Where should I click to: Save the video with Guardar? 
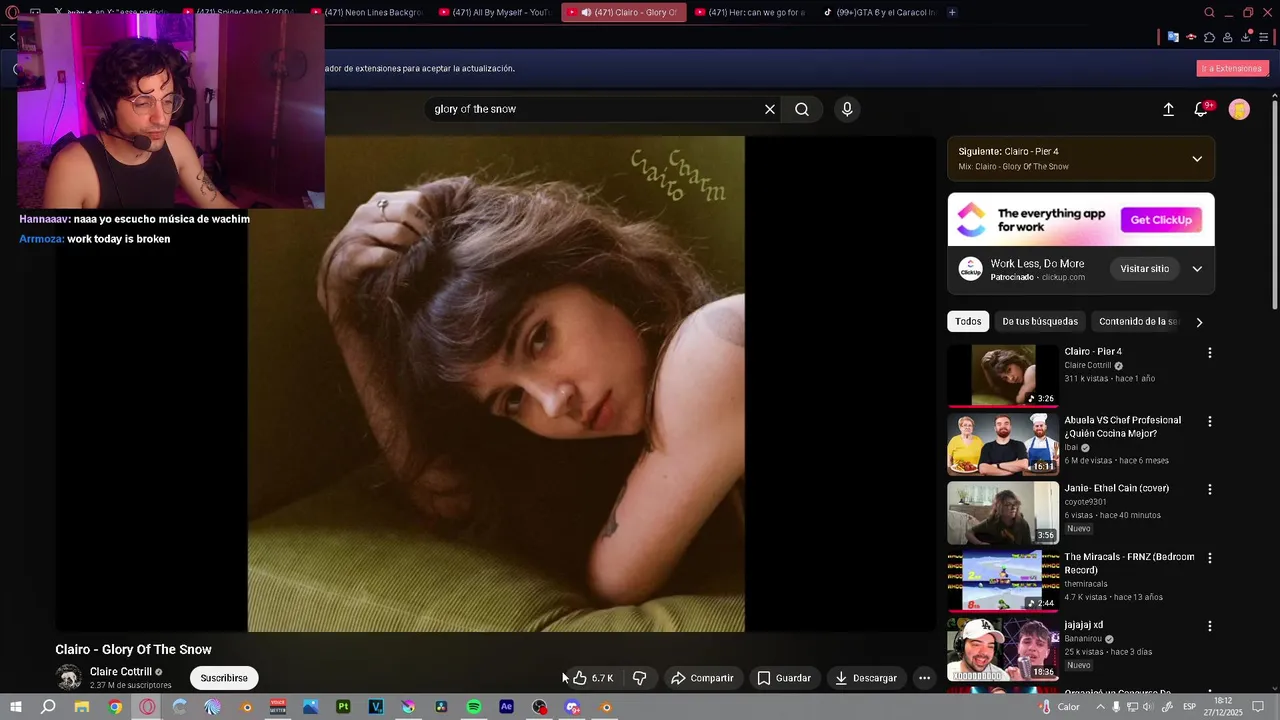coord(784,678)
